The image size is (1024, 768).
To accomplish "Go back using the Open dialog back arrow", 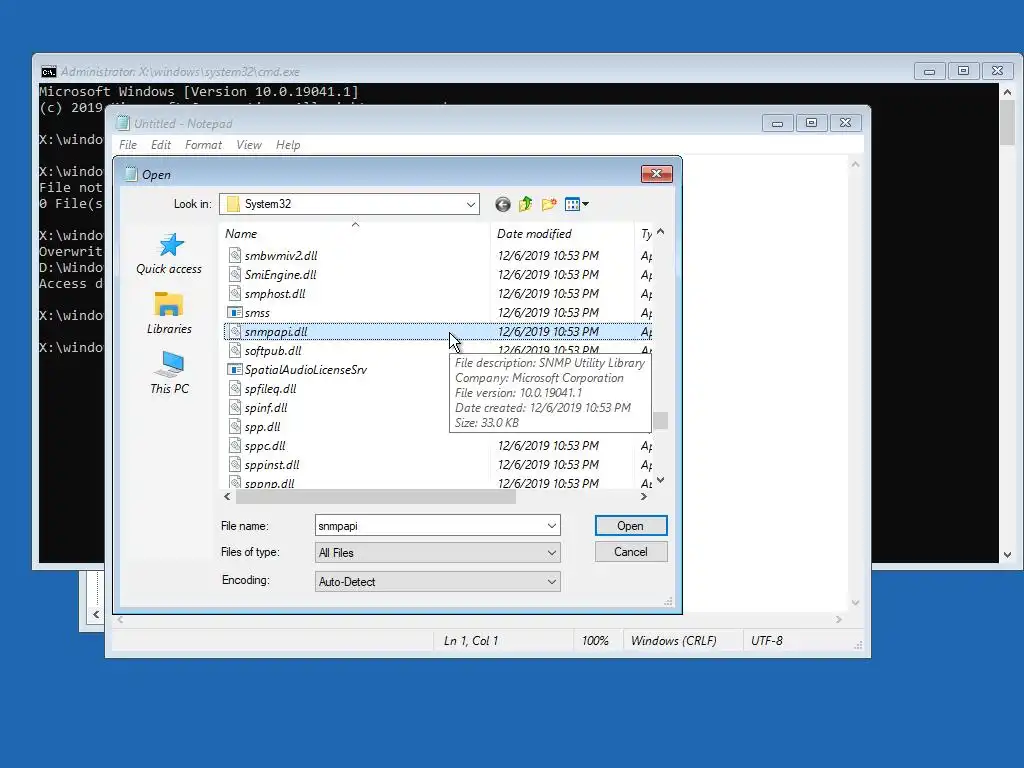I will click(502, 204).
